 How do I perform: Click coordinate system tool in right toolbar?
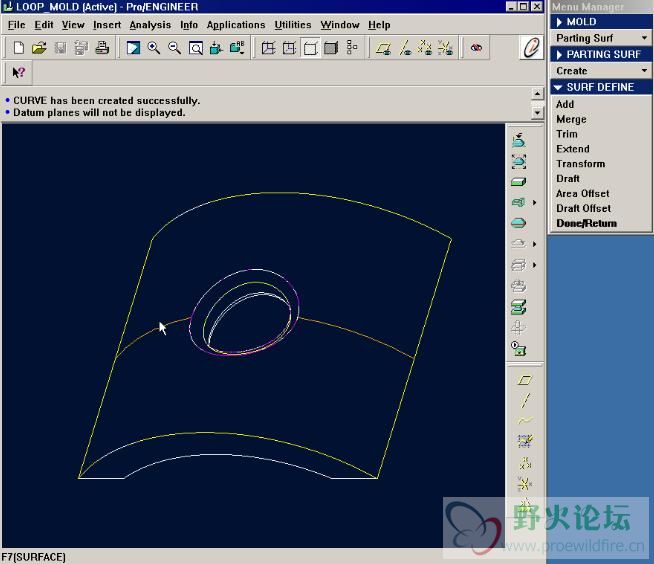[525, 483]
